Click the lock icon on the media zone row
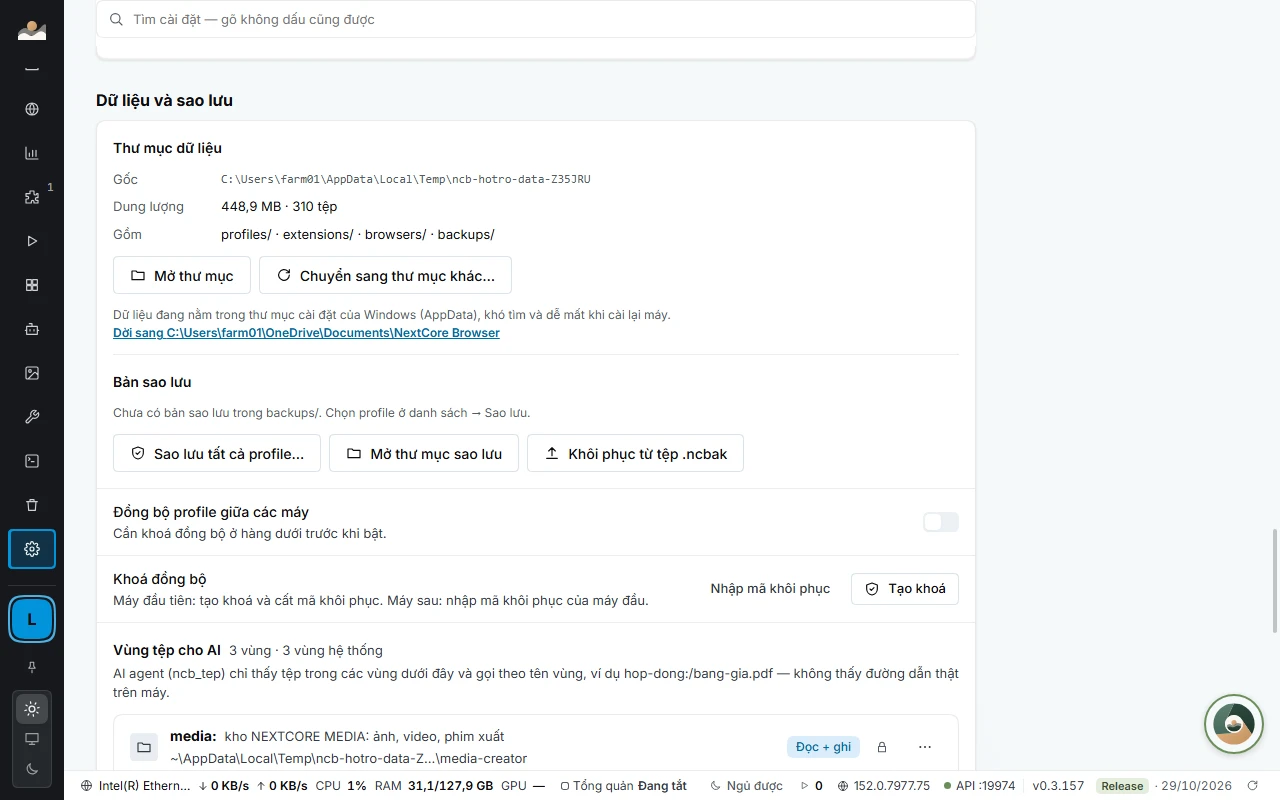1280x800 pixels. 882,747
